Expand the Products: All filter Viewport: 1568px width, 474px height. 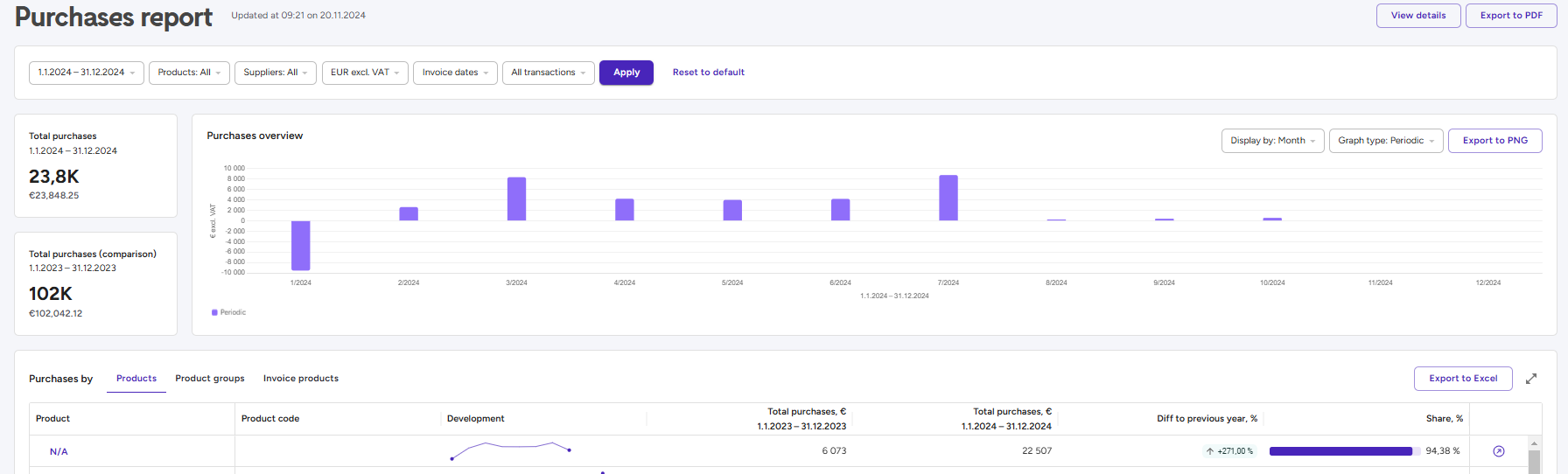[189, 73]
